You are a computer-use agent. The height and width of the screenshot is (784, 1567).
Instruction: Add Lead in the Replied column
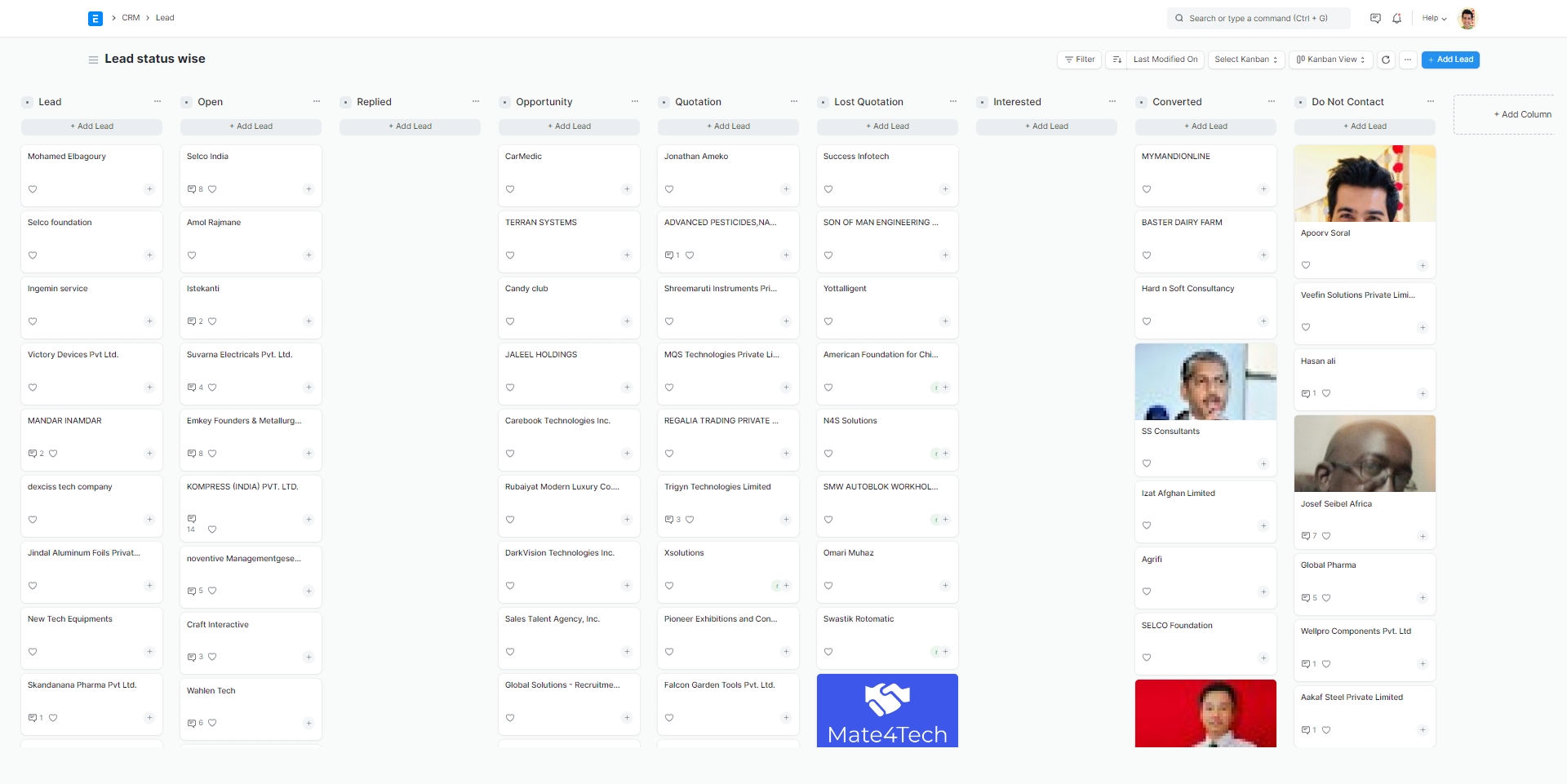pyautogui.click(x=410, y=126)
